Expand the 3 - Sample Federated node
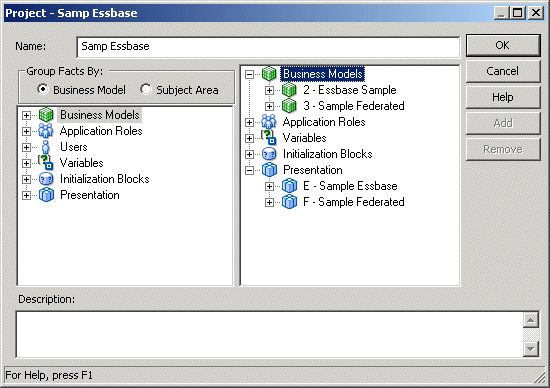The image size is (550, 388). [x=269, y=106]
